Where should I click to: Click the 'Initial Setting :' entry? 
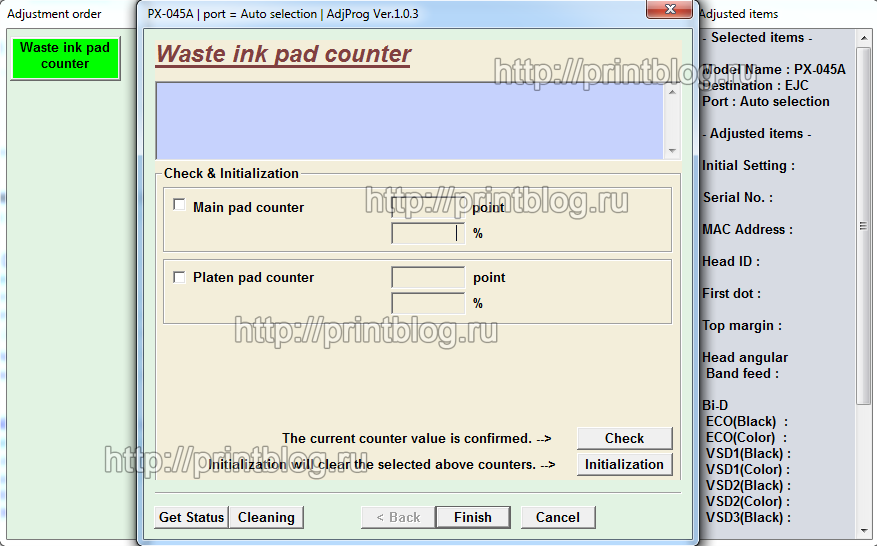(x=748, y=166)
